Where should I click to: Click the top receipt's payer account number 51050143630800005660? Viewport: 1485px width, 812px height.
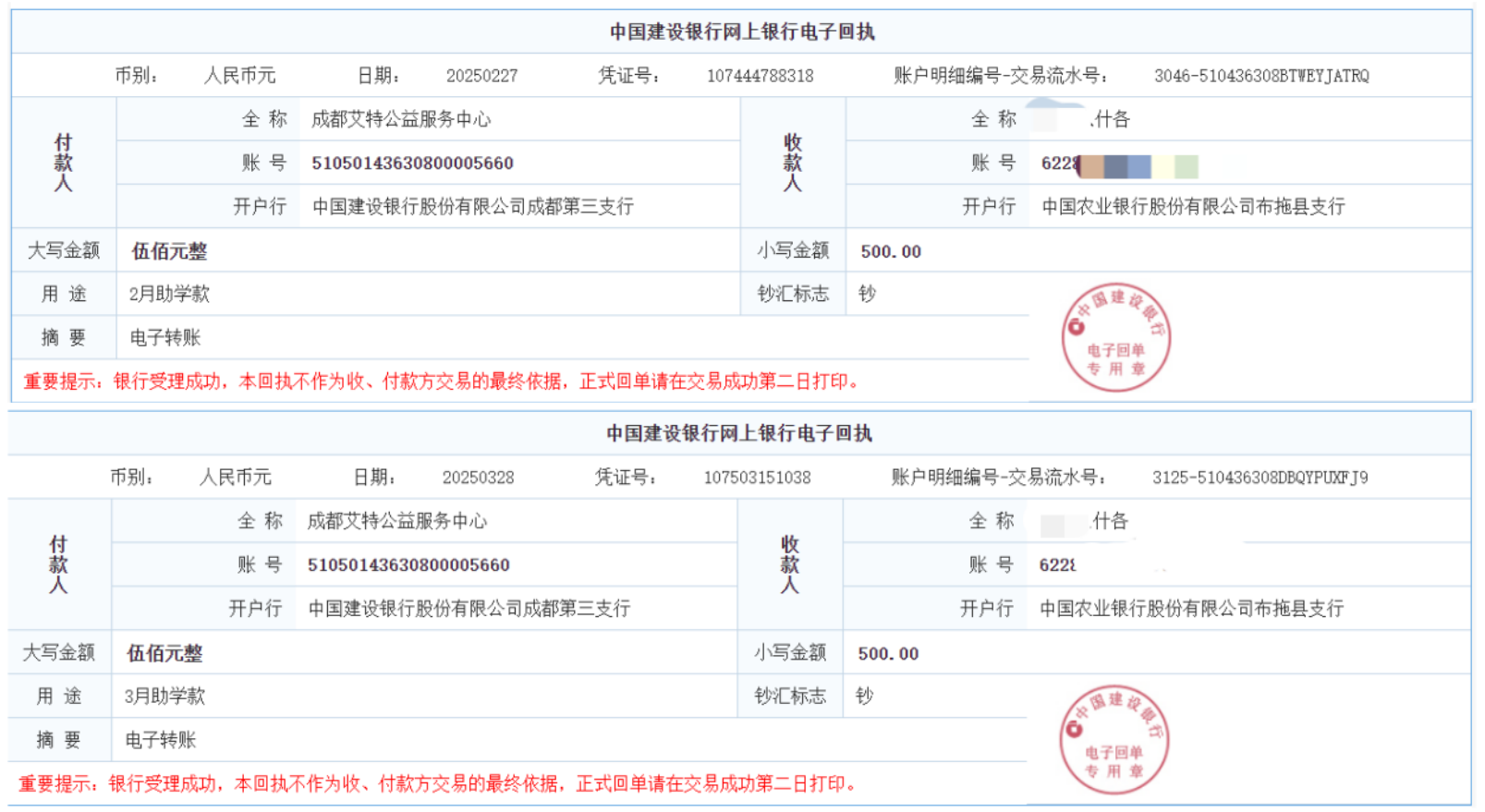click(412, 164)
